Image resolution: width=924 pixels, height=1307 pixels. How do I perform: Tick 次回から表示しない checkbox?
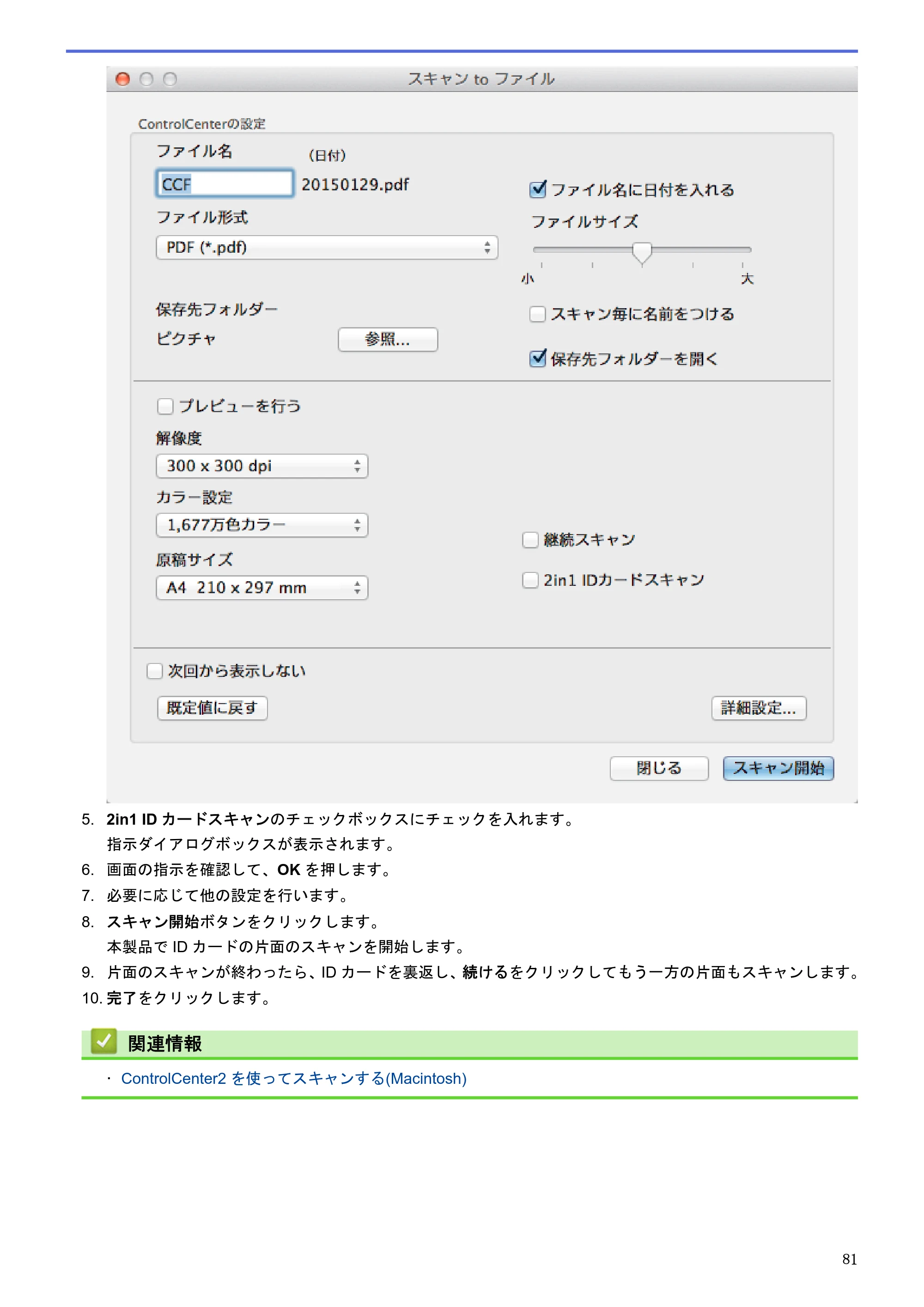(155, 671)
